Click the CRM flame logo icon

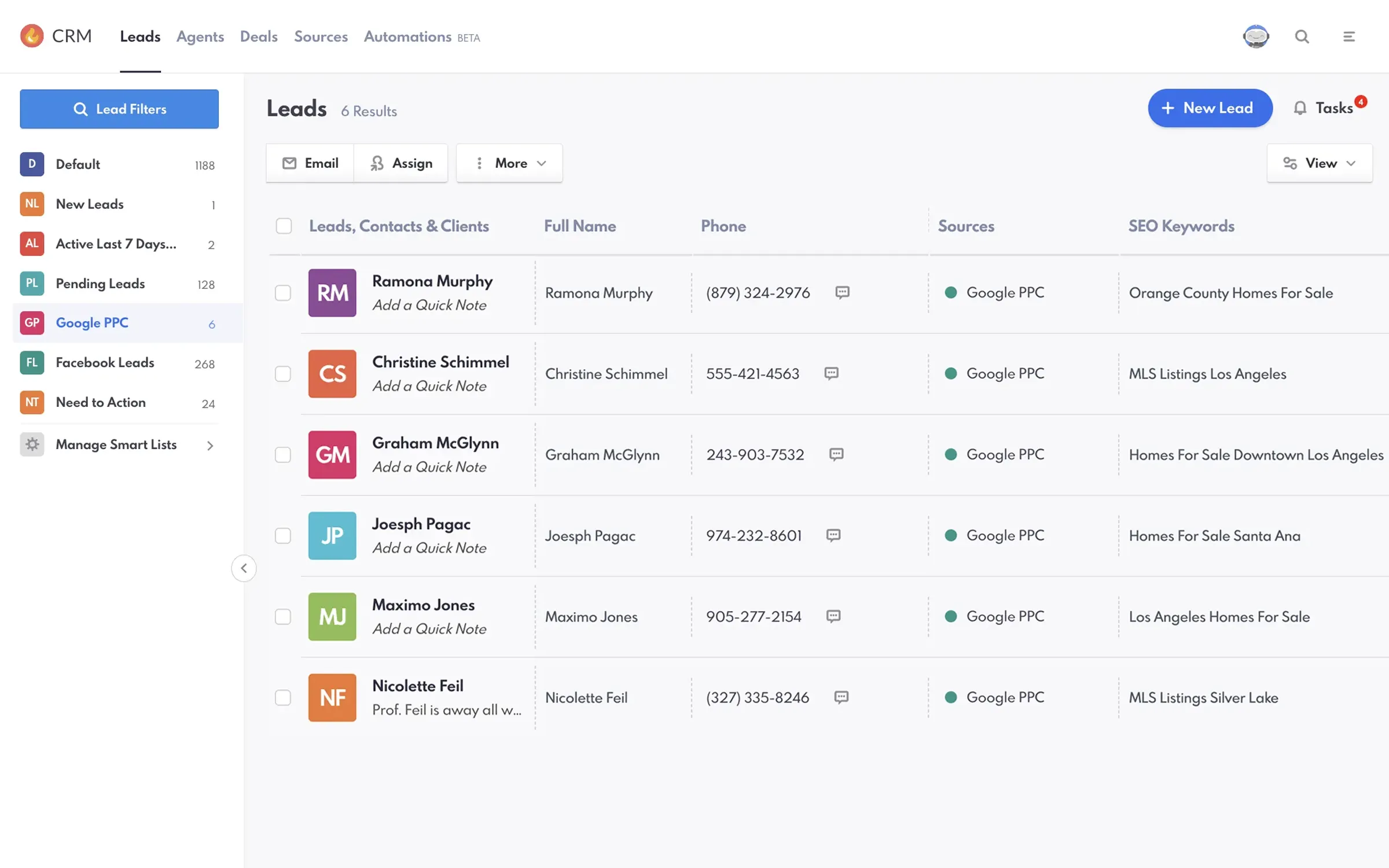32,36
